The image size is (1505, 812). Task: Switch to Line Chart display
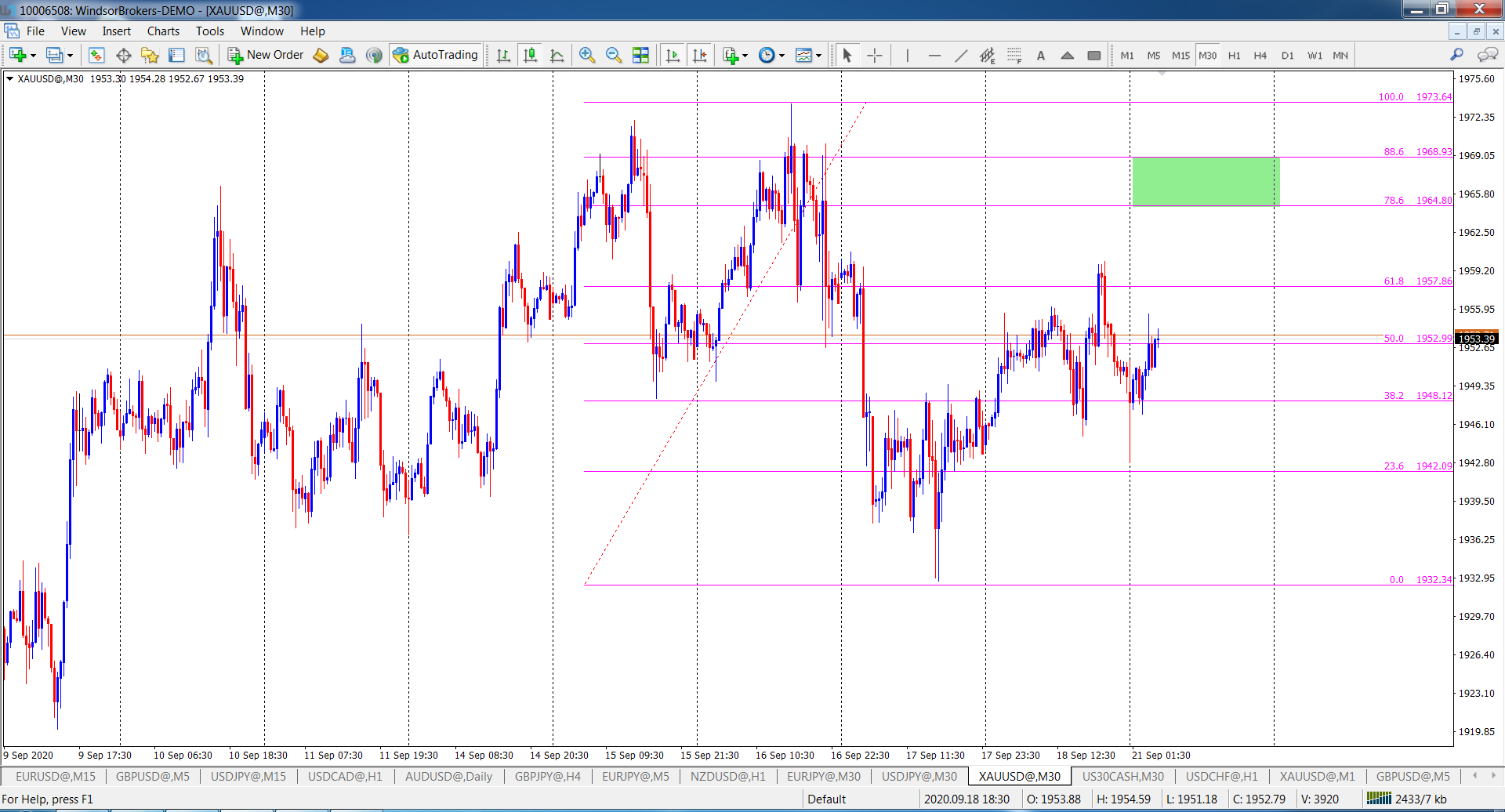coord(557,55)
